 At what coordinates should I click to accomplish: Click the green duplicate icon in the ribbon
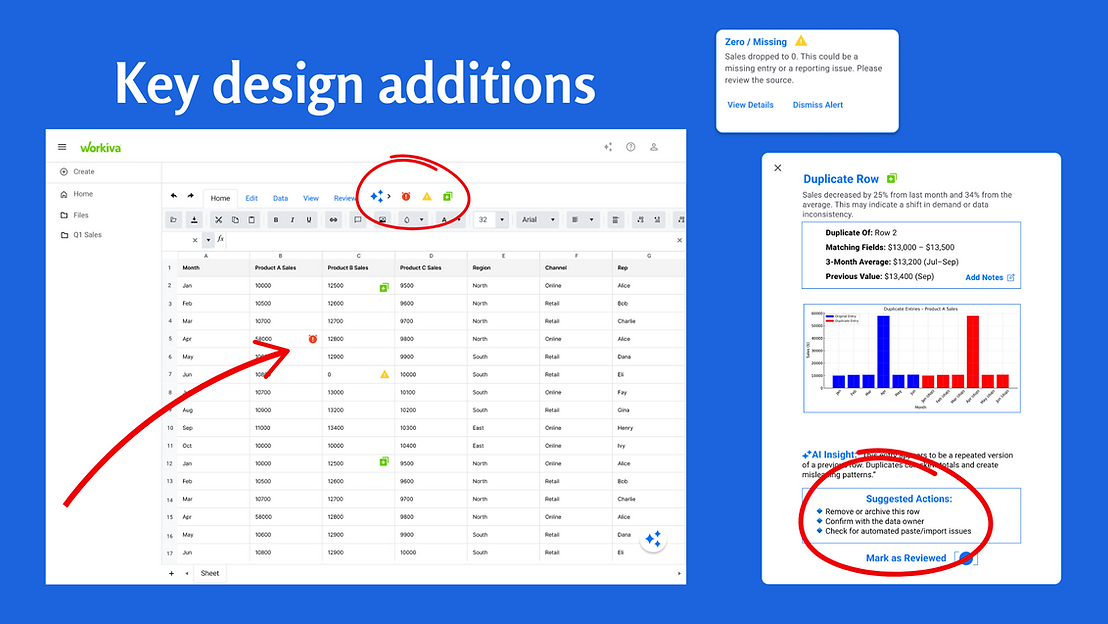click(x=447, y=196)
